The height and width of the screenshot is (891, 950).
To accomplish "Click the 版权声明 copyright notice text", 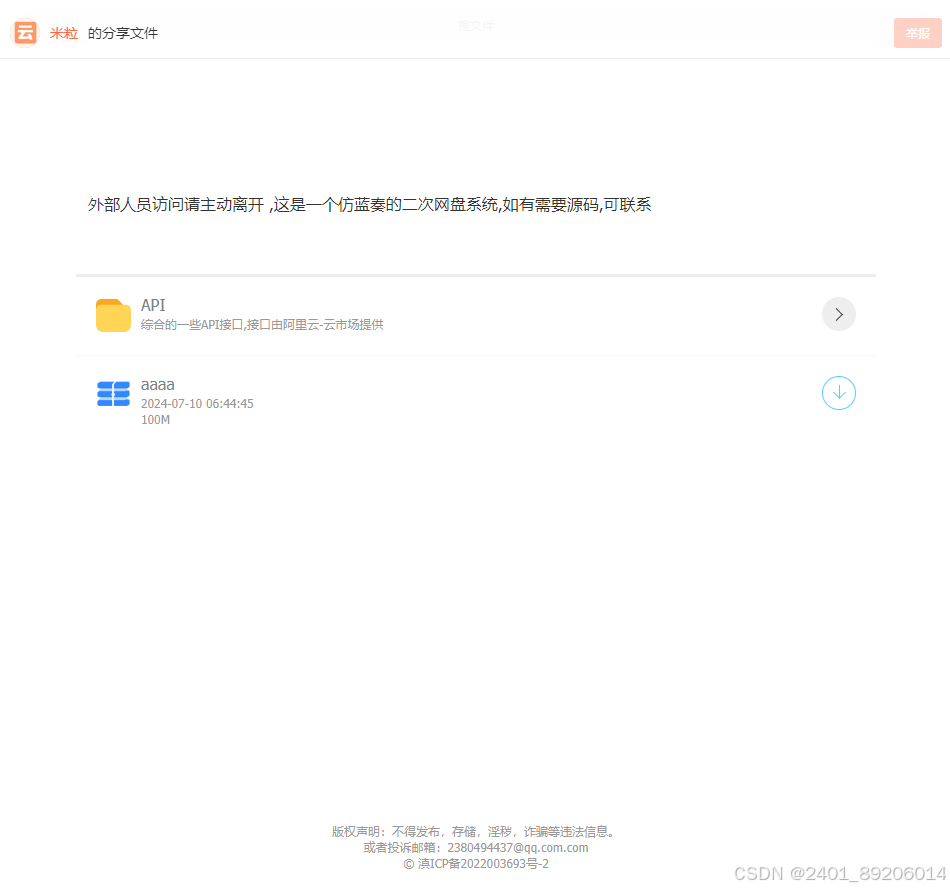I will tap(474, 831).
